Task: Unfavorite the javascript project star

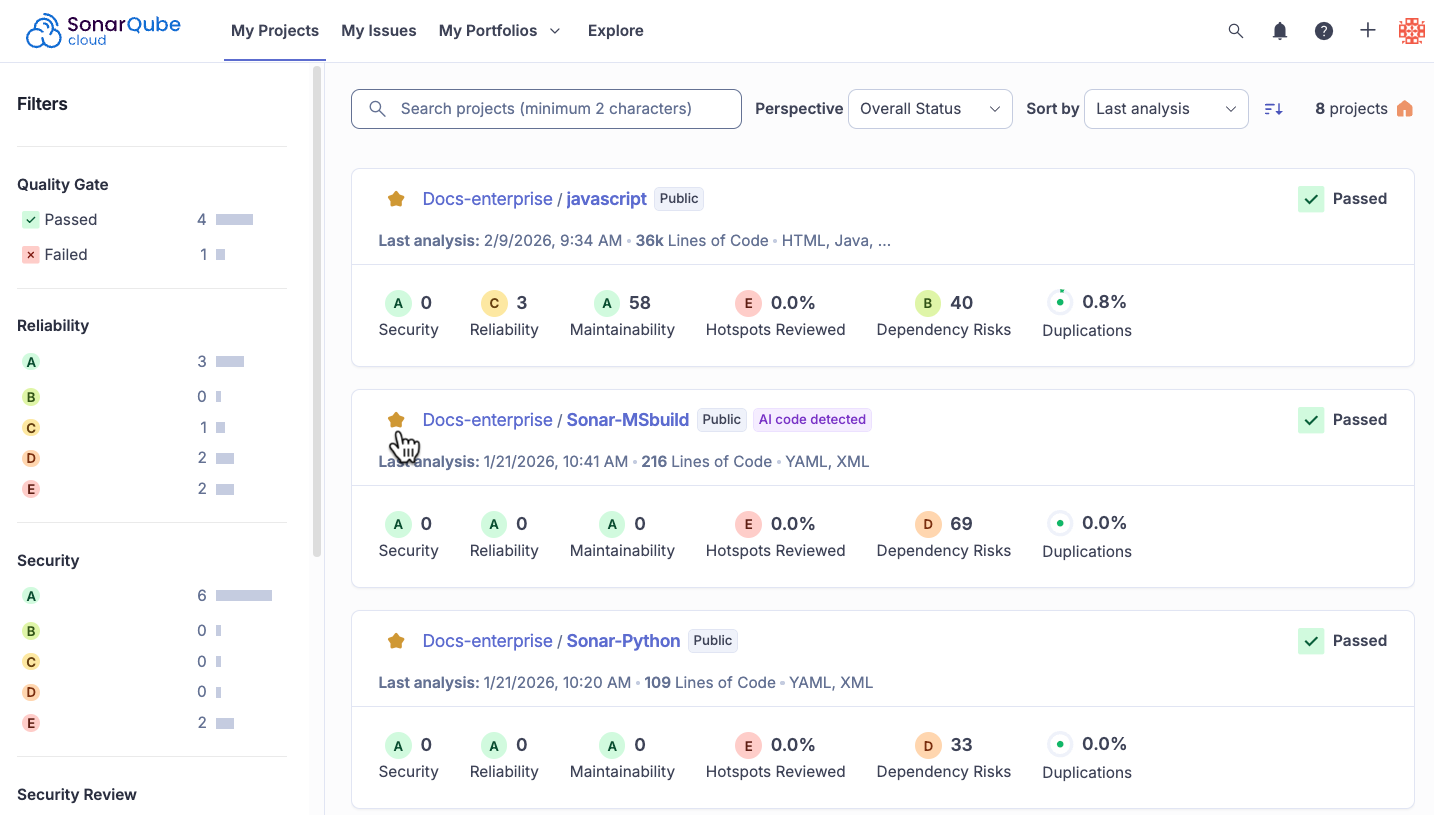Action: (396, 199)
